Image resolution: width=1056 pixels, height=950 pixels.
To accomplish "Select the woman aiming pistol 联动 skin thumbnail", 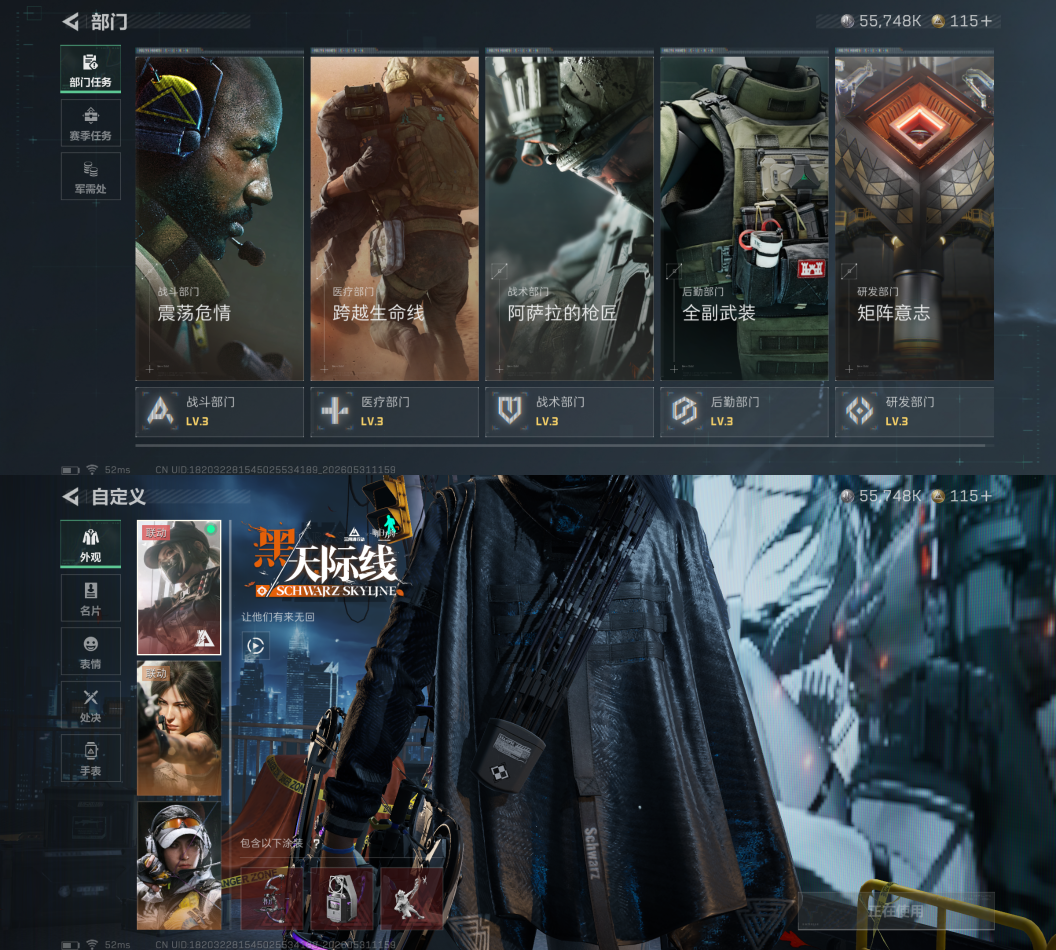I will click(x=179, y=728).
